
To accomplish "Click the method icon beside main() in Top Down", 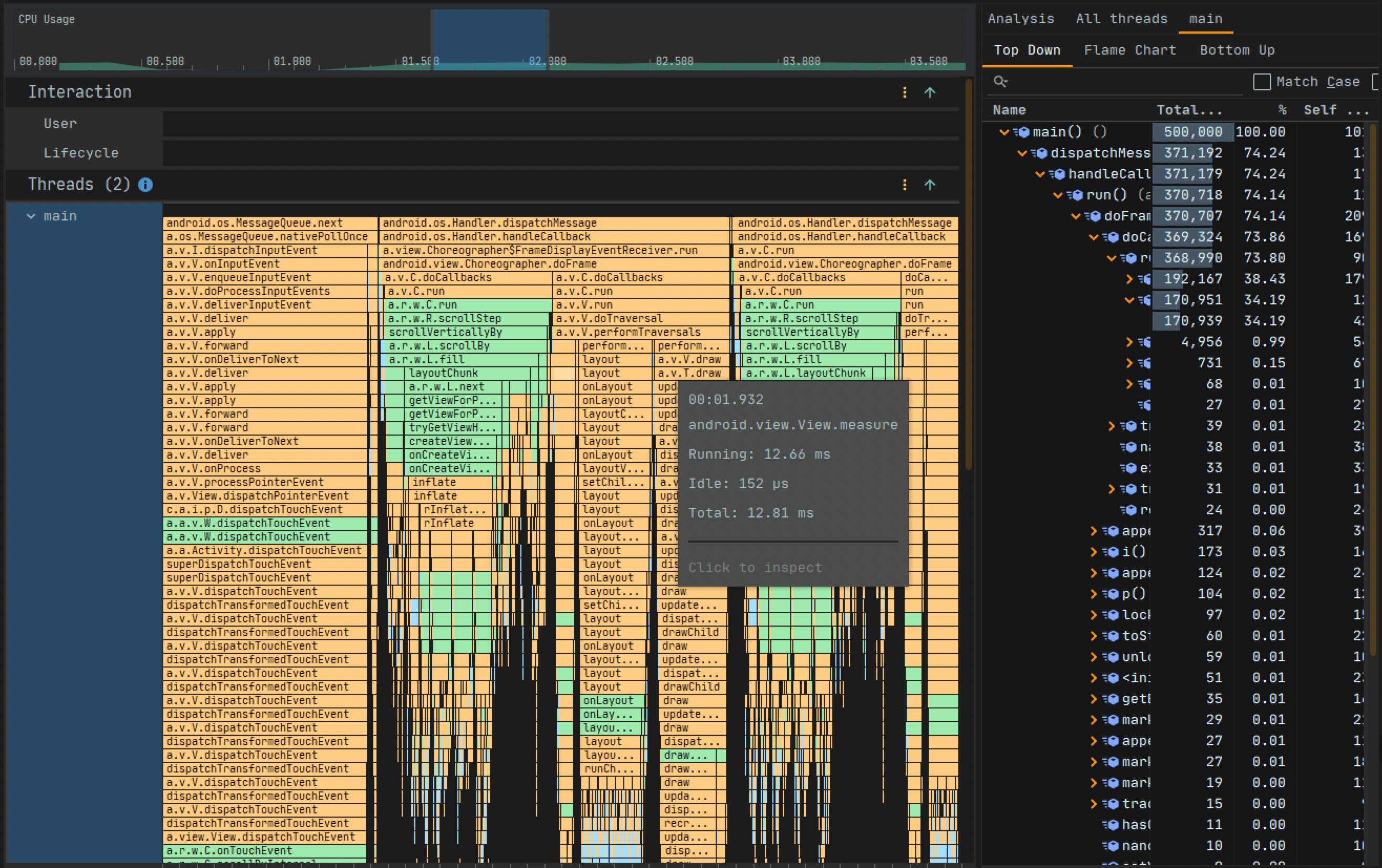I will click(x=1025, y=131).
